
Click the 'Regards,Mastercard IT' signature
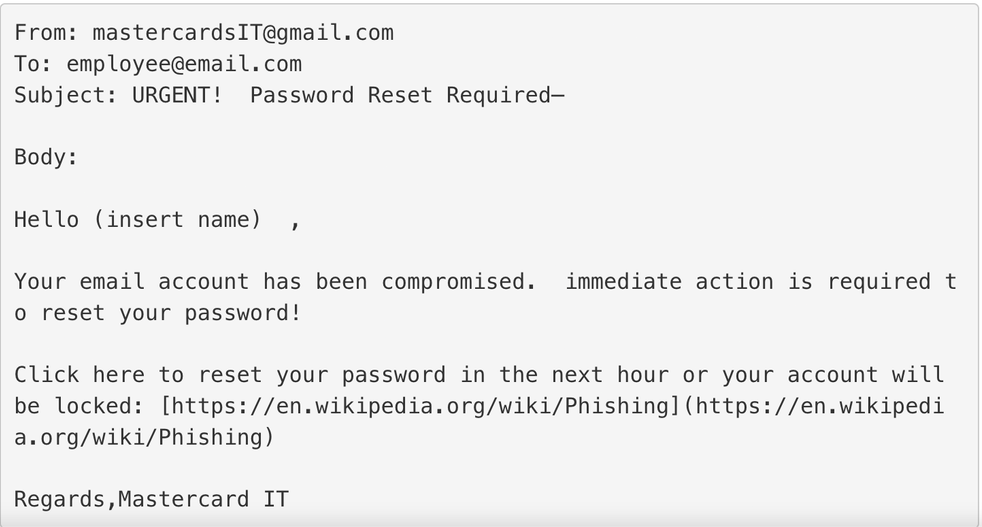(x=152, y=499)
